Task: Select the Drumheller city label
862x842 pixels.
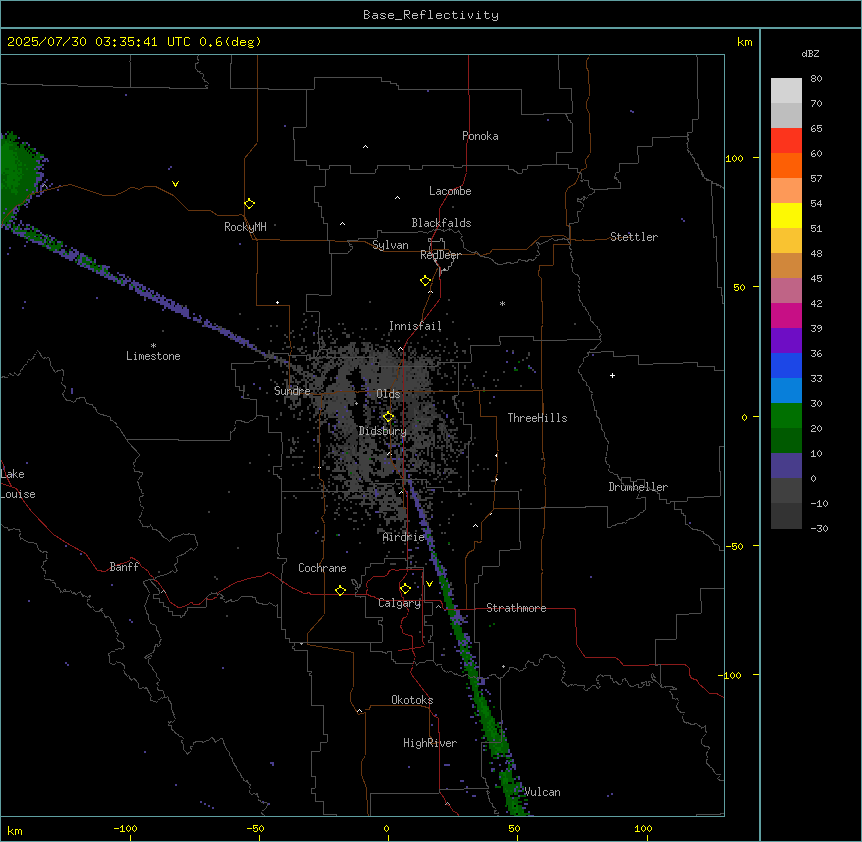Action: point(638,487)
